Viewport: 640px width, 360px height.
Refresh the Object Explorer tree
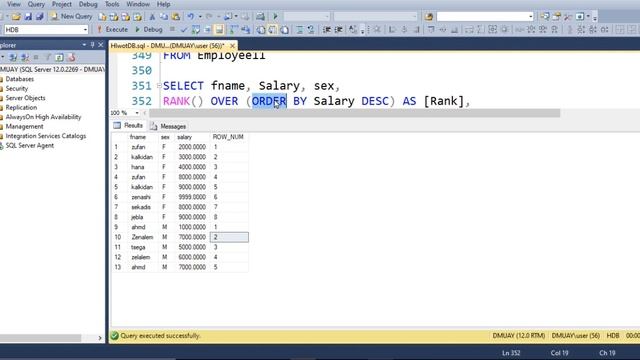click(x=59, y=58)
